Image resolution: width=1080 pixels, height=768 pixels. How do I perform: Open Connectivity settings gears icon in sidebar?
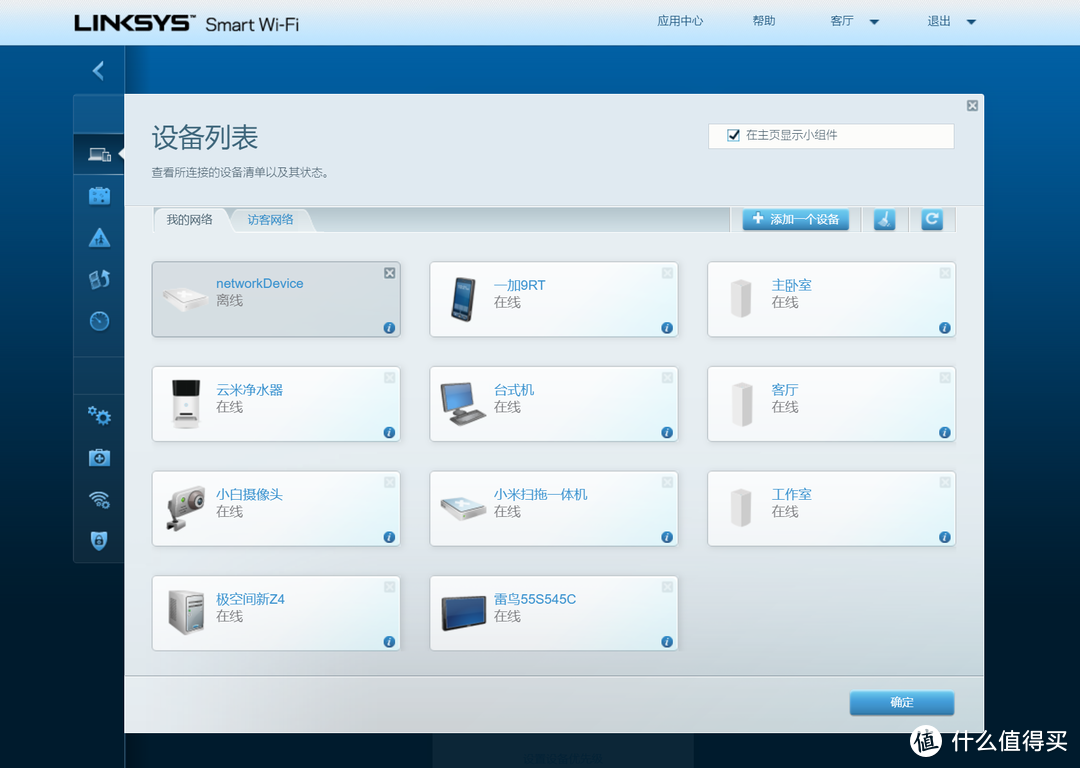pyautogui.click(x=99, y=416)
